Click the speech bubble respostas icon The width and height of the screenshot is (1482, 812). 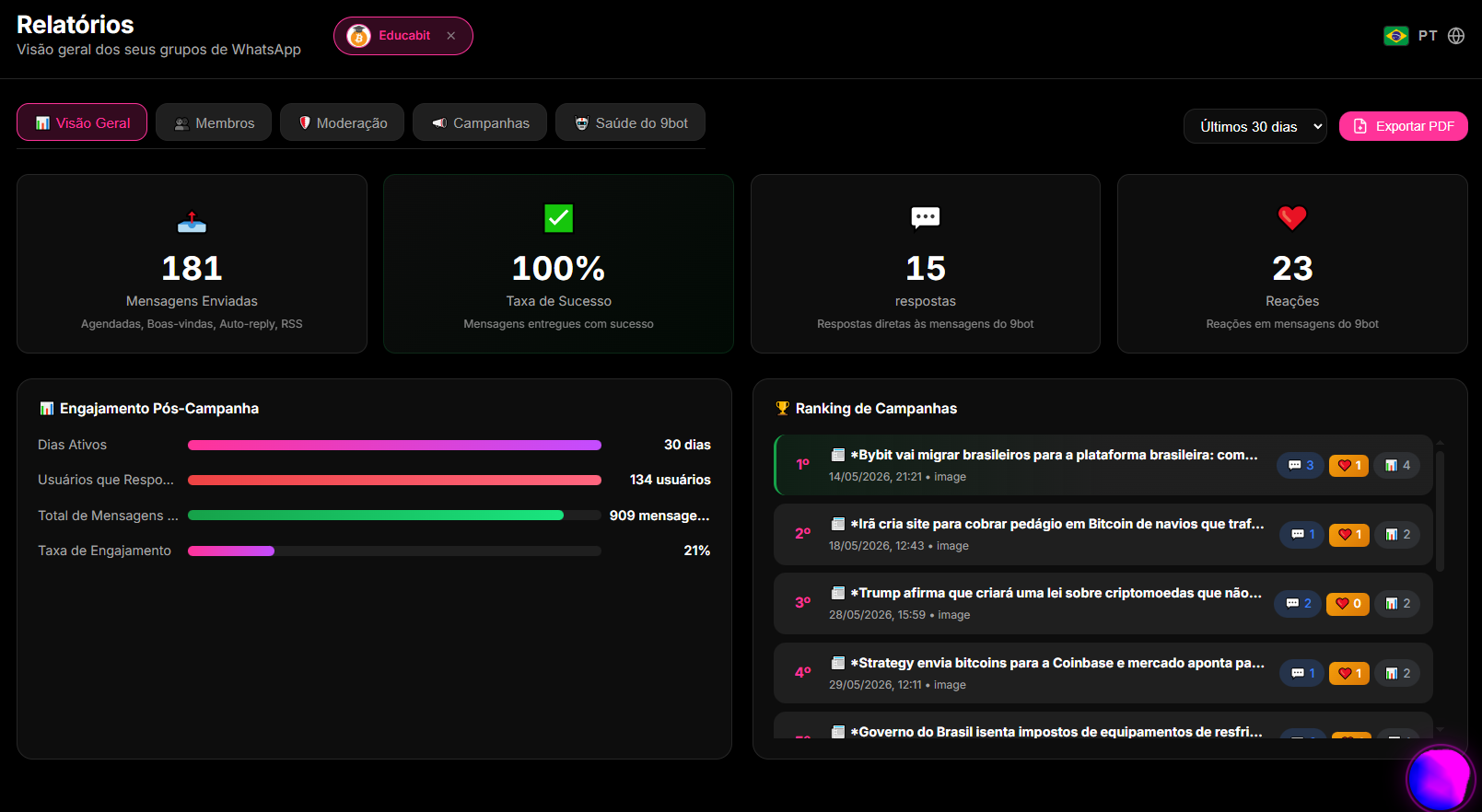[x=926, y=217]
